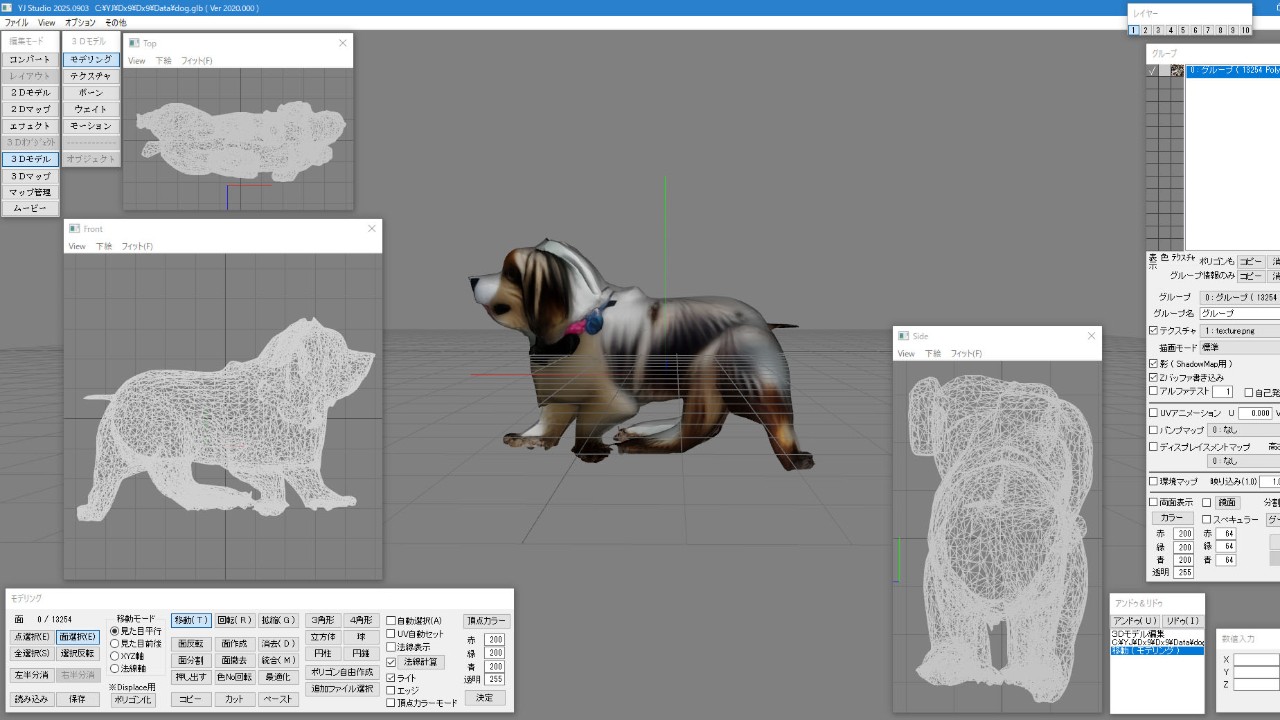Select the 3角形 triangle primitive tool
Viewport: 1280px width, 720px height.
tap(322, 620)
